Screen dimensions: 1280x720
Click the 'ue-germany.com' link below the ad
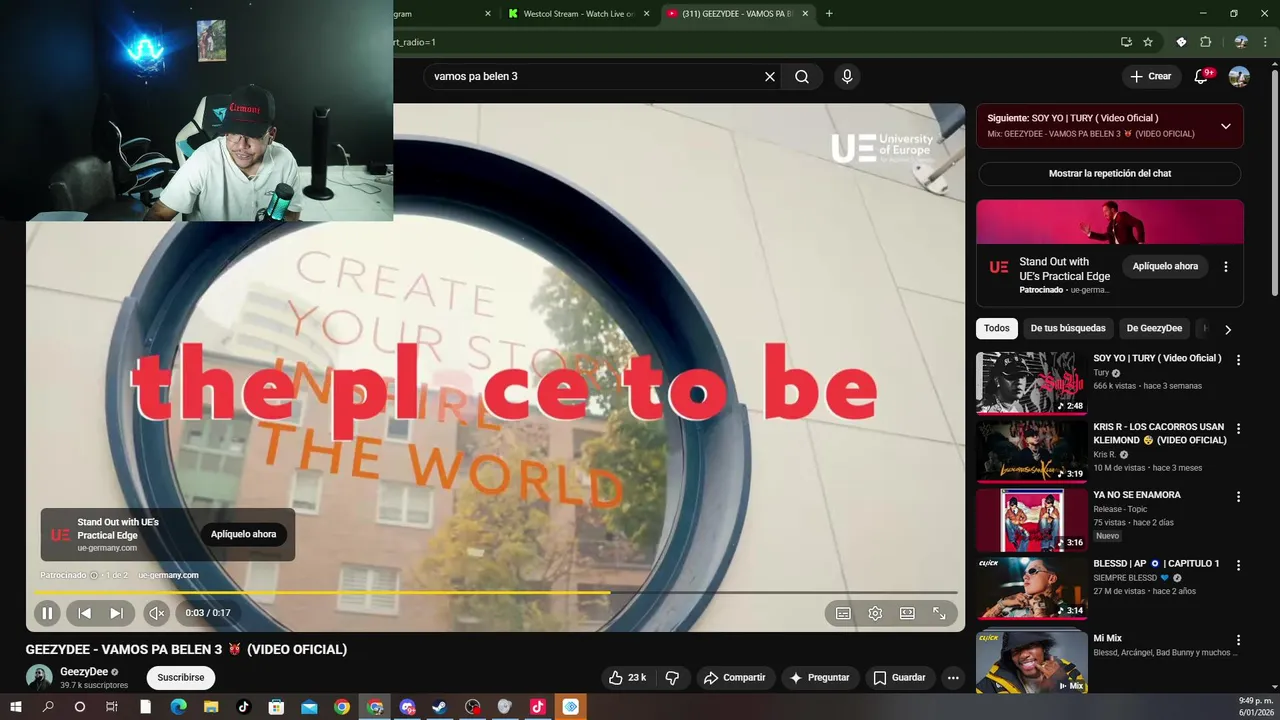(x=168, y=575)
